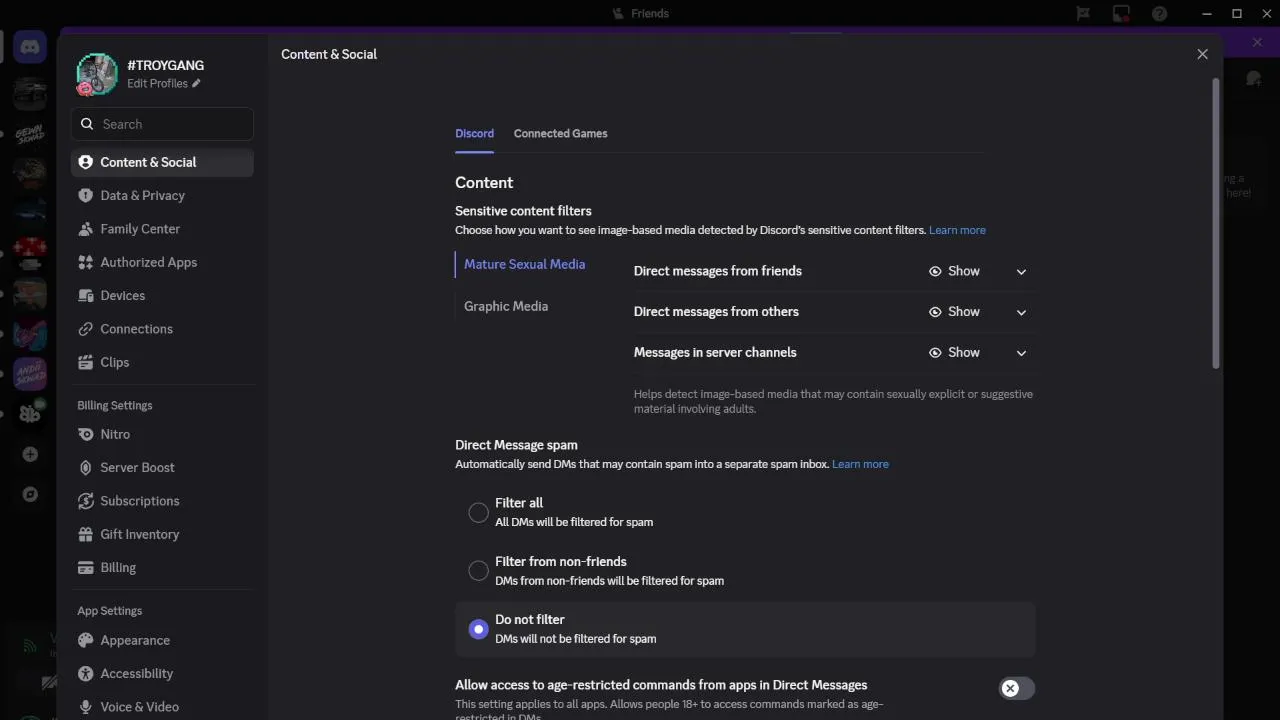Open Voice & Video settings
Viewport: 1280px width, 720px height.
139,706
